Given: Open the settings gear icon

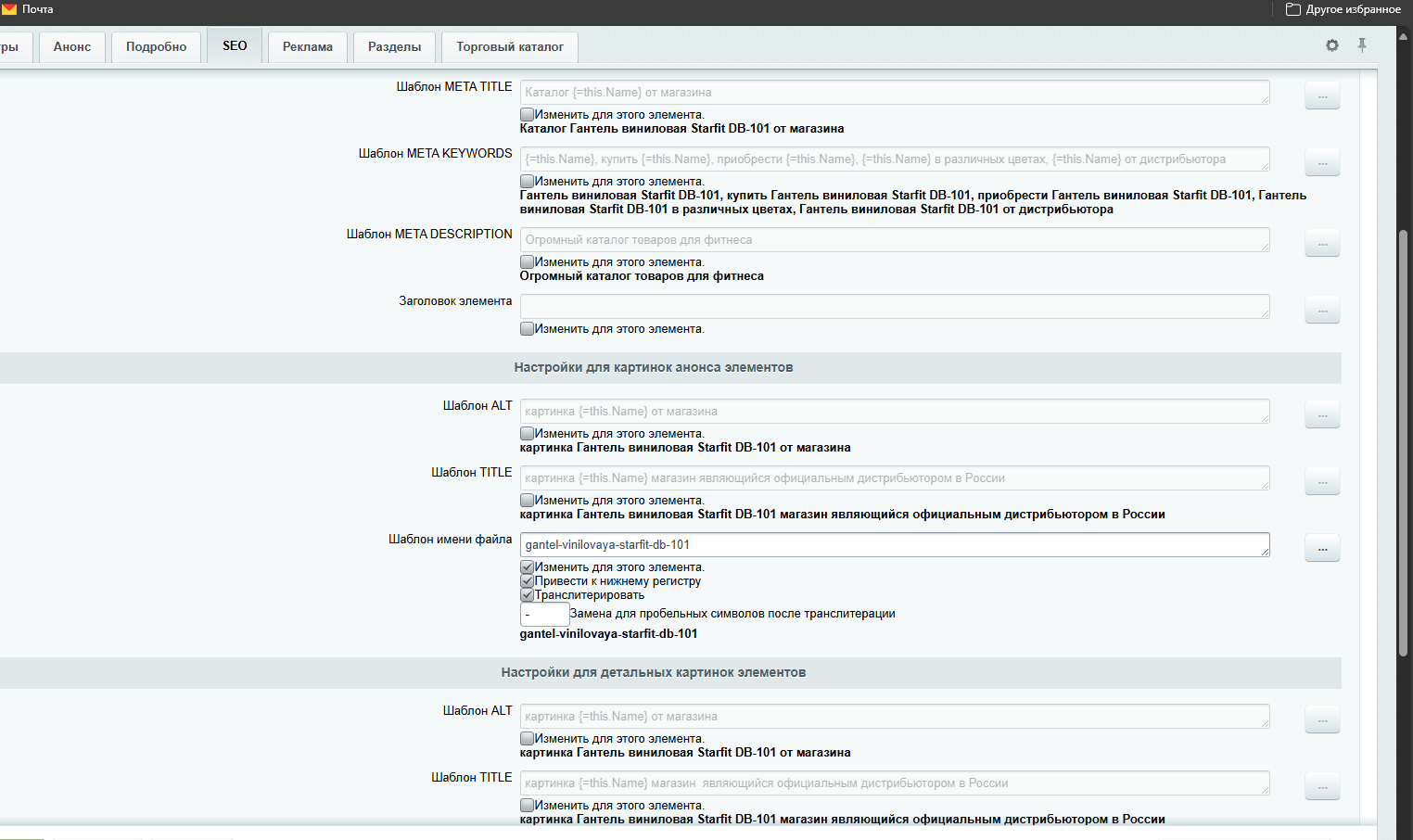Looking at the screenshot, I should 1332,45.
